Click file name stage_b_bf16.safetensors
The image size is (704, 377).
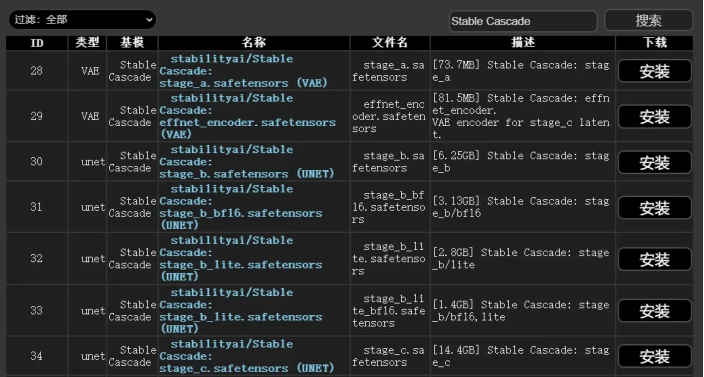coord(389,207)
